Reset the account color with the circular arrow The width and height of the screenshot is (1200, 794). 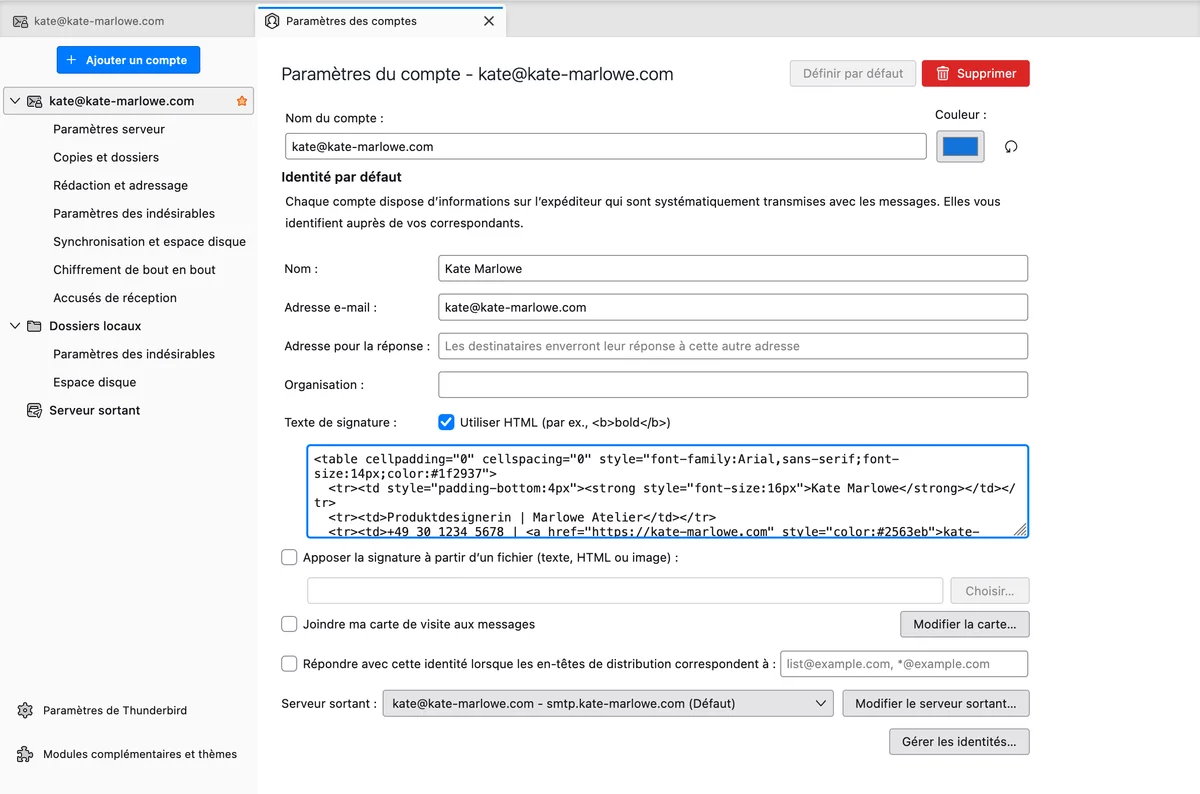1011,147
